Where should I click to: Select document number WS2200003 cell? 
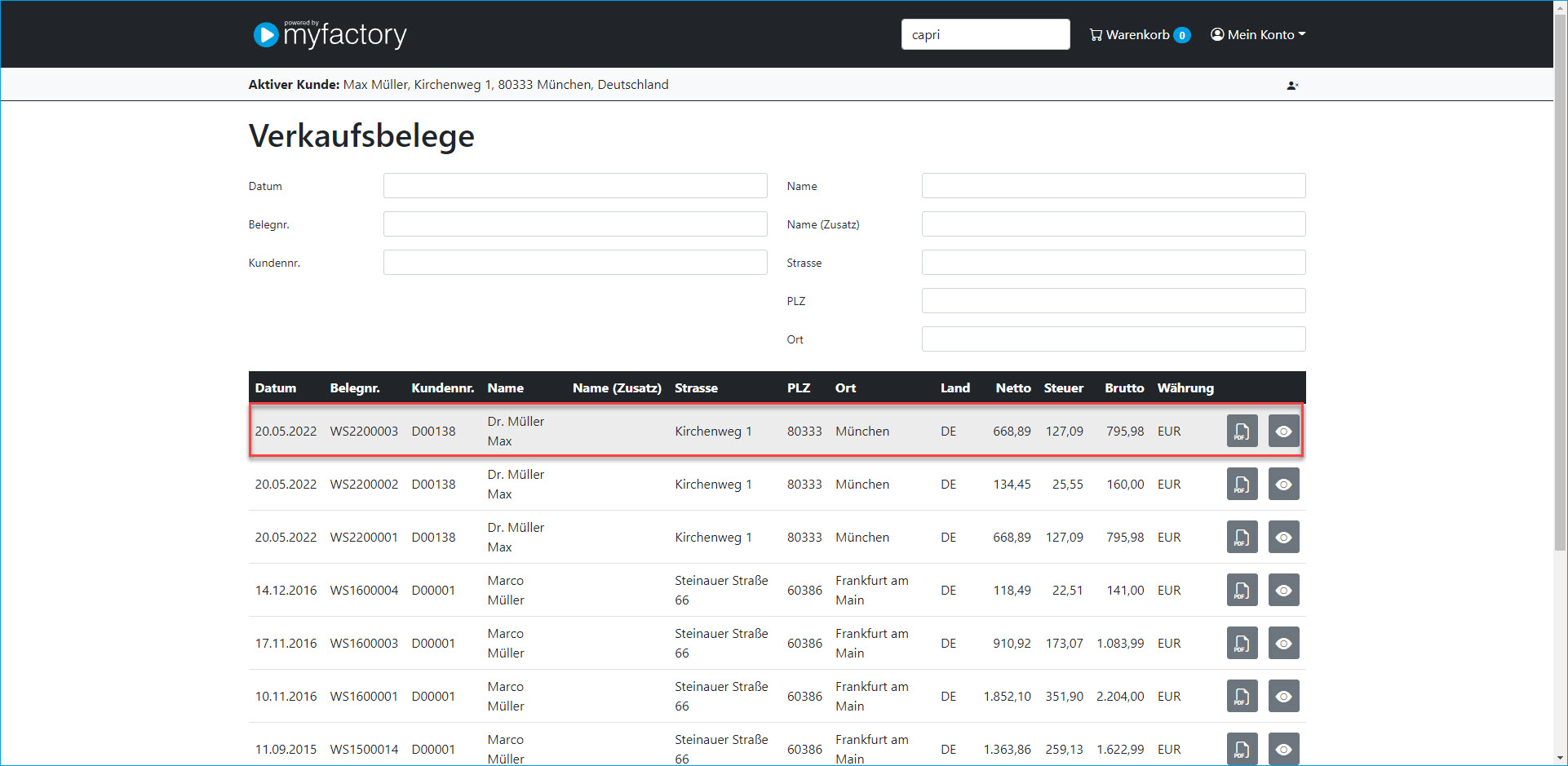point(364,432)
